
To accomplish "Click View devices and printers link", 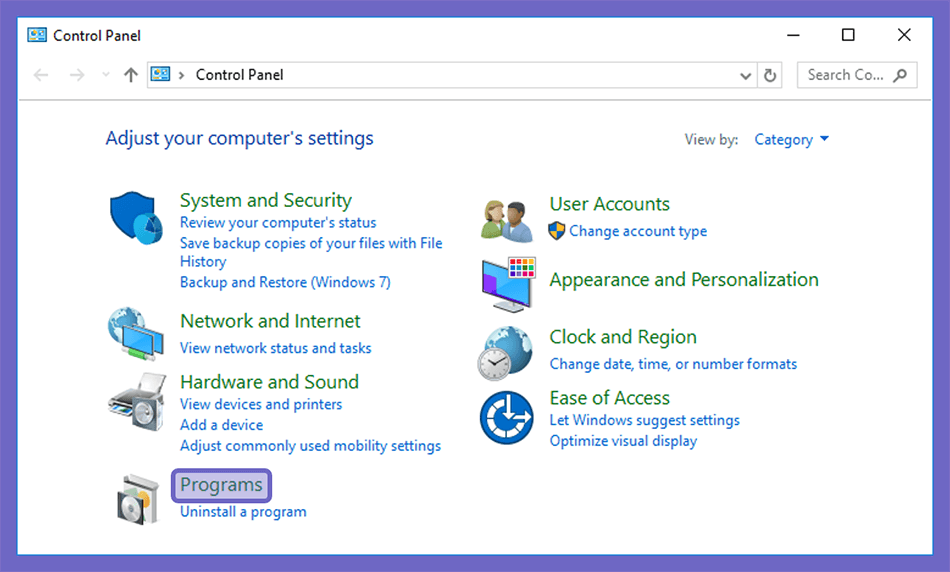I will click(261, 404).
